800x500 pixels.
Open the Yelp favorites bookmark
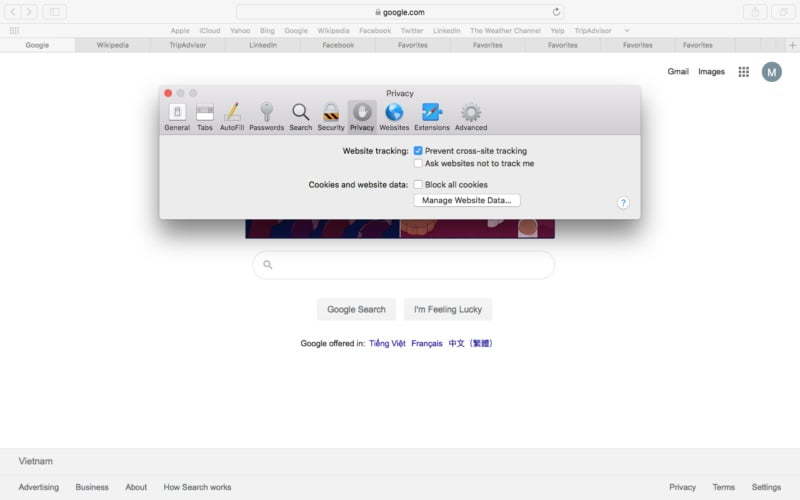click(557, 31)
